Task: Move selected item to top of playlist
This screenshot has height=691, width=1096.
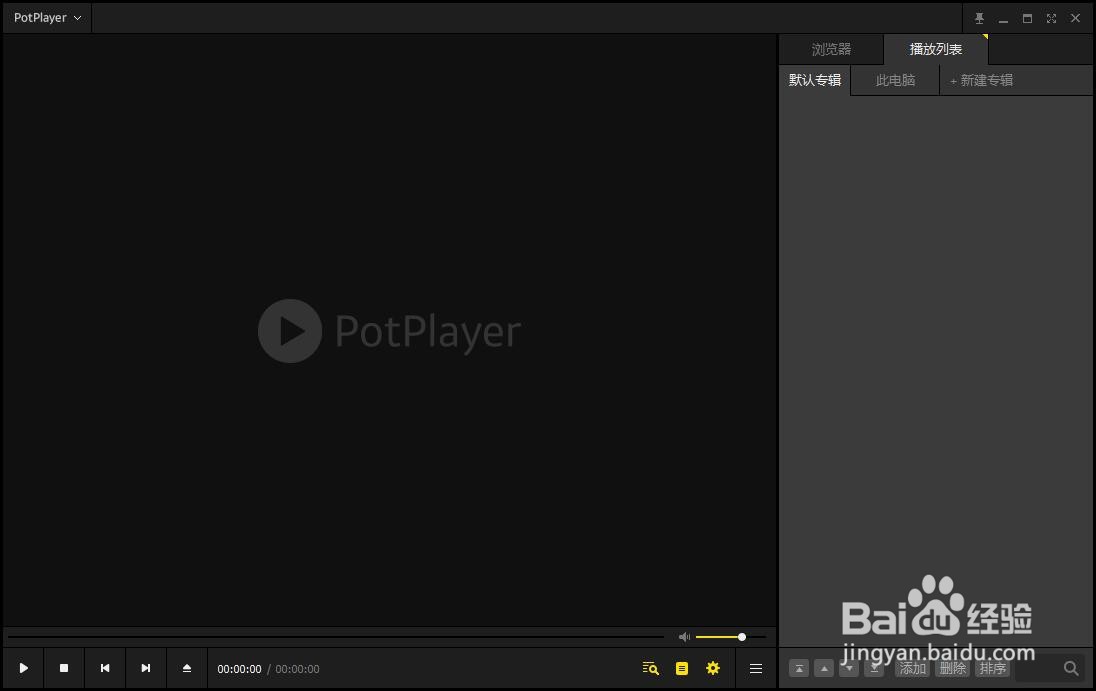Action: (x=799, y=668)
